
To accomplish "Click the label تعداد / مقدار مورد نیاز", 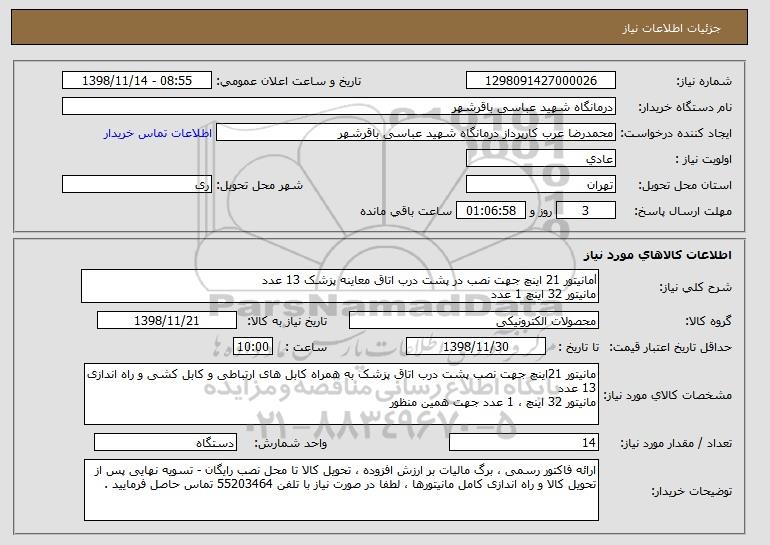I will (x=676, y=443).
